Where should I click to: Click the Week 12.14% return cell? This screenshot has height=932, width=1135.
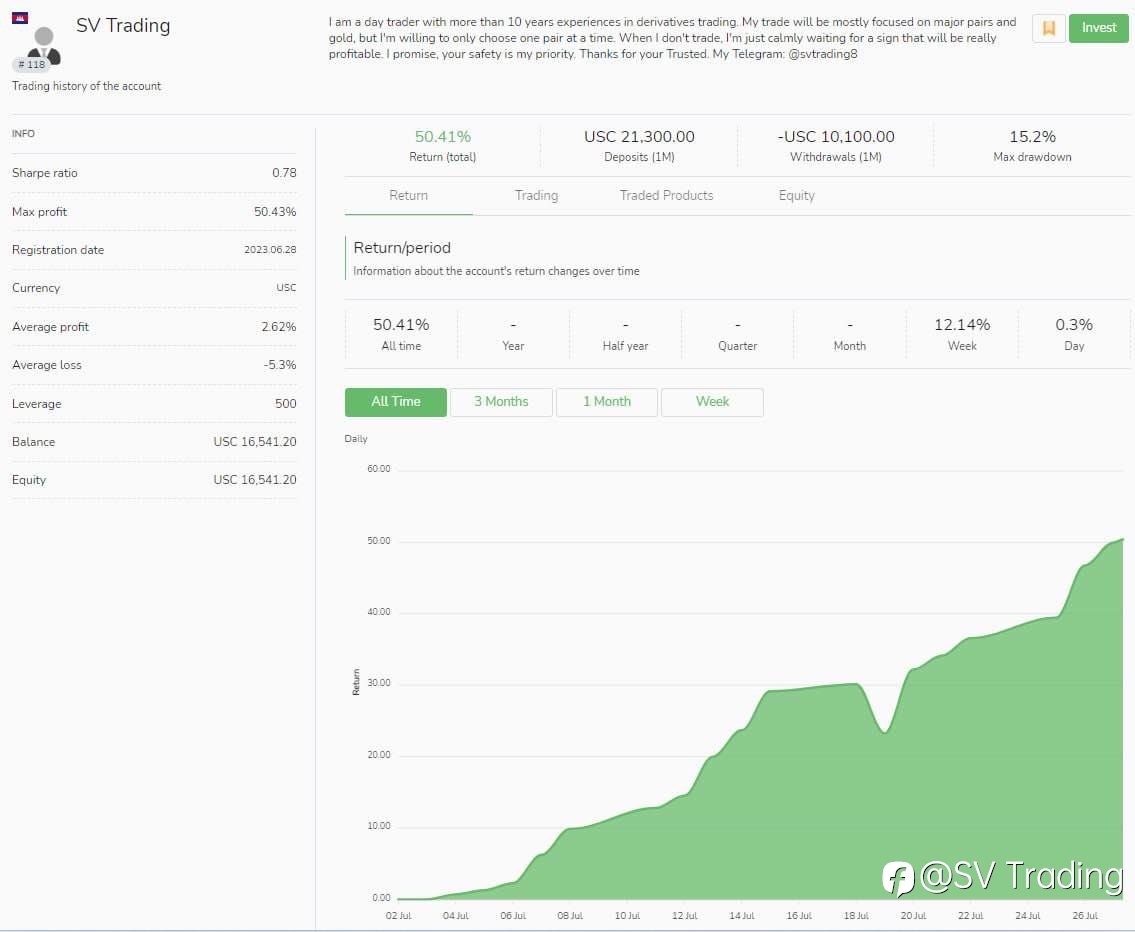(962, 334)
